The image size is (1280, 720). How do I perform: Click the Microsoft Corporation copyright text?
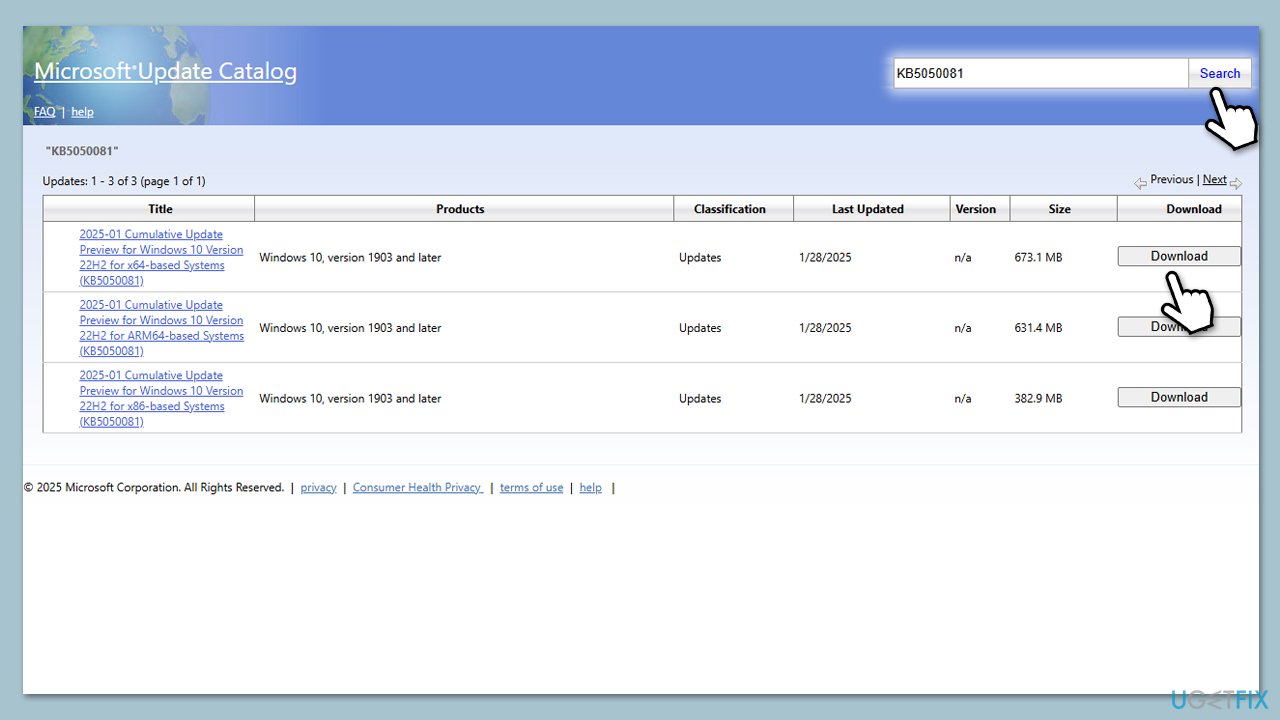click(x=154, y=488)
